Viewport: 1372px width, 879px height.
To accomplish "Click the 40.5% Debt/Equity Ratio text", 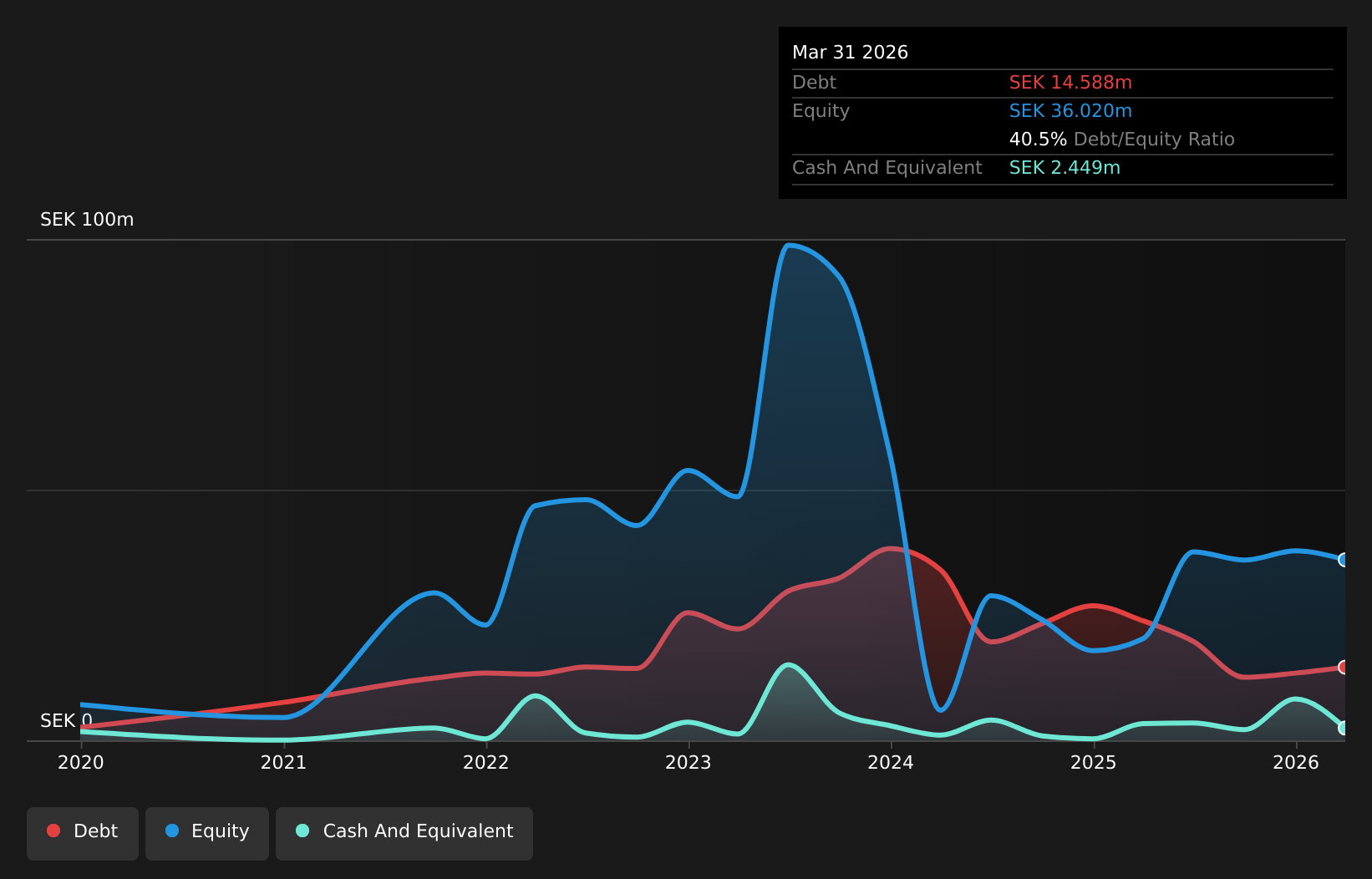I will (x=1121, y=140).
